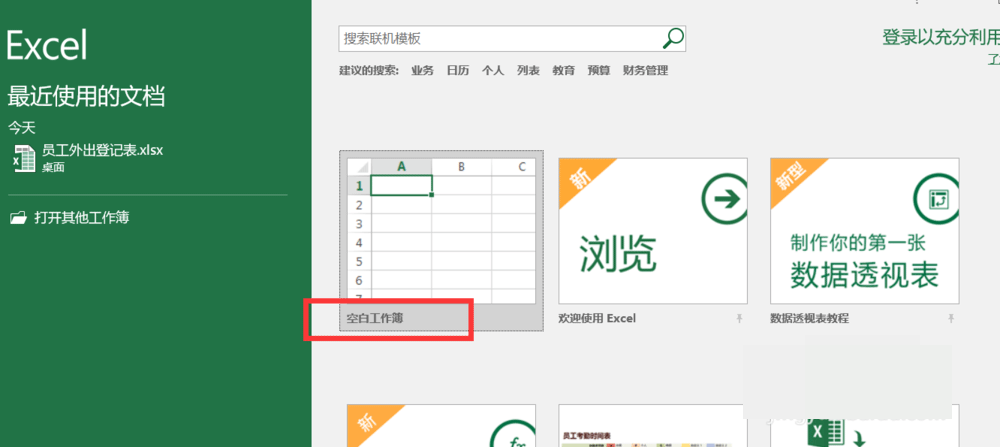Click the pivot table circle icon
The width and height of the screenshot is (1000, 447).
point(936,199)
